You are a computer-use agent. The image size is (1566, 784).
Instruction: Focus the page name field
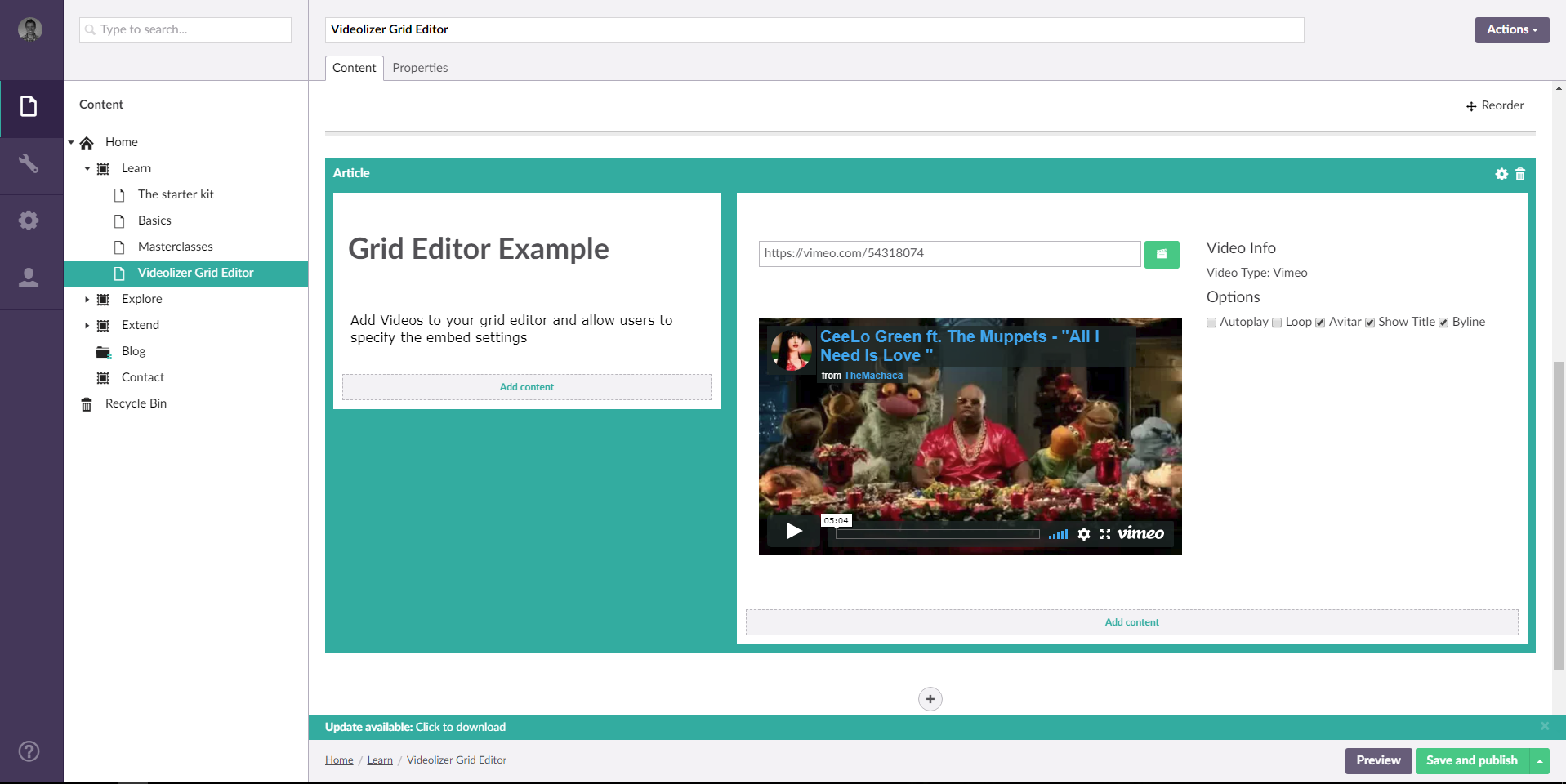click(x=814, y=30)
